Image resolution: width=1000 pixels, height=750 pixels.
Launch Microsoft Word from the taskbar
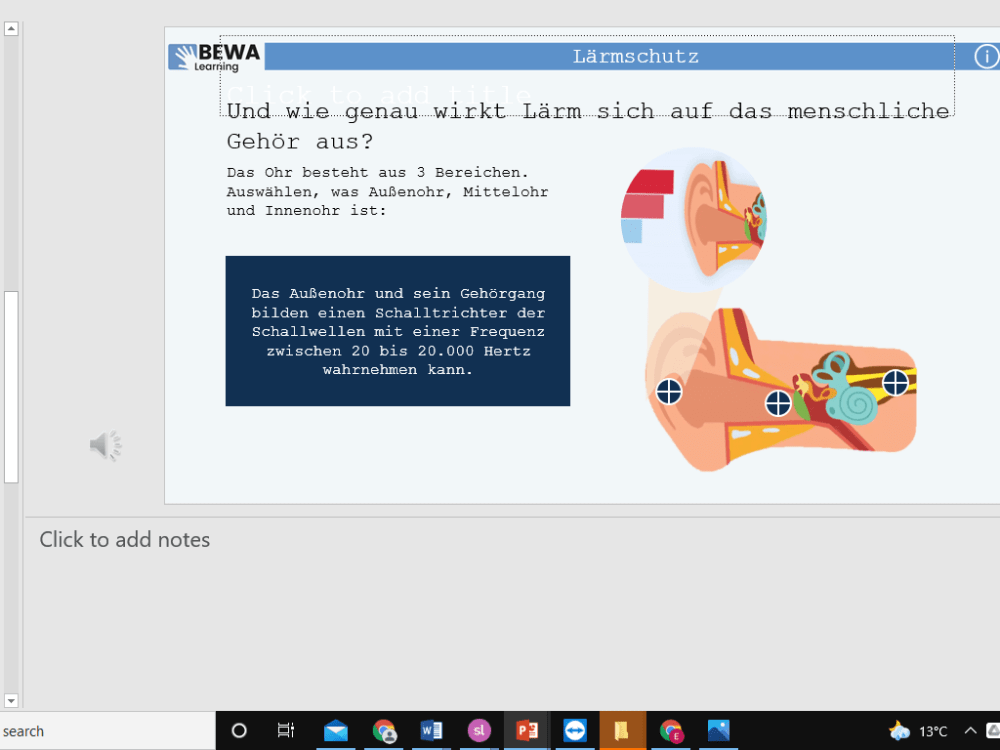432,731
